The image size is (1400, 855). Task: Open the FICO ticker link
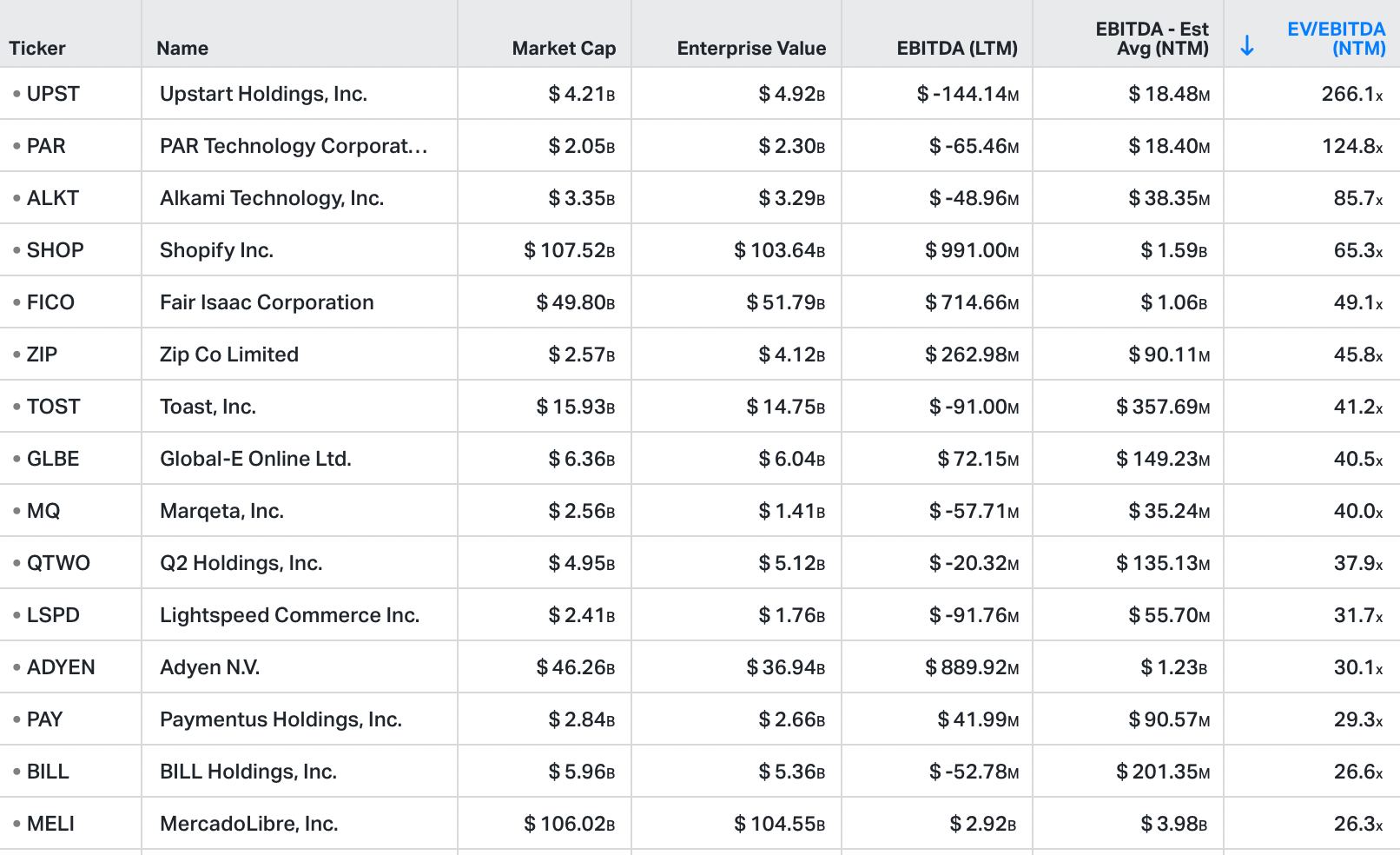50,302
